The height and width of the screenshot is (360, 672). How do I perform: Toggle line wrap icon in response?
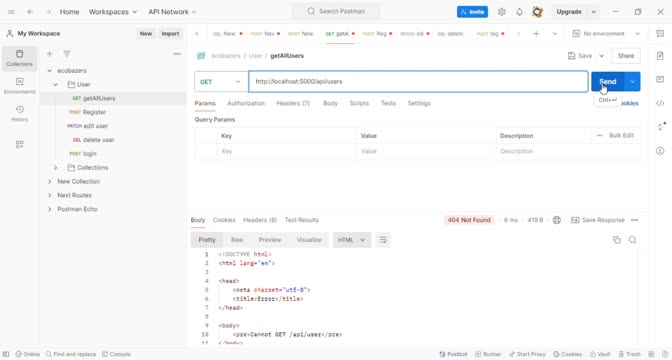point(383,240)
